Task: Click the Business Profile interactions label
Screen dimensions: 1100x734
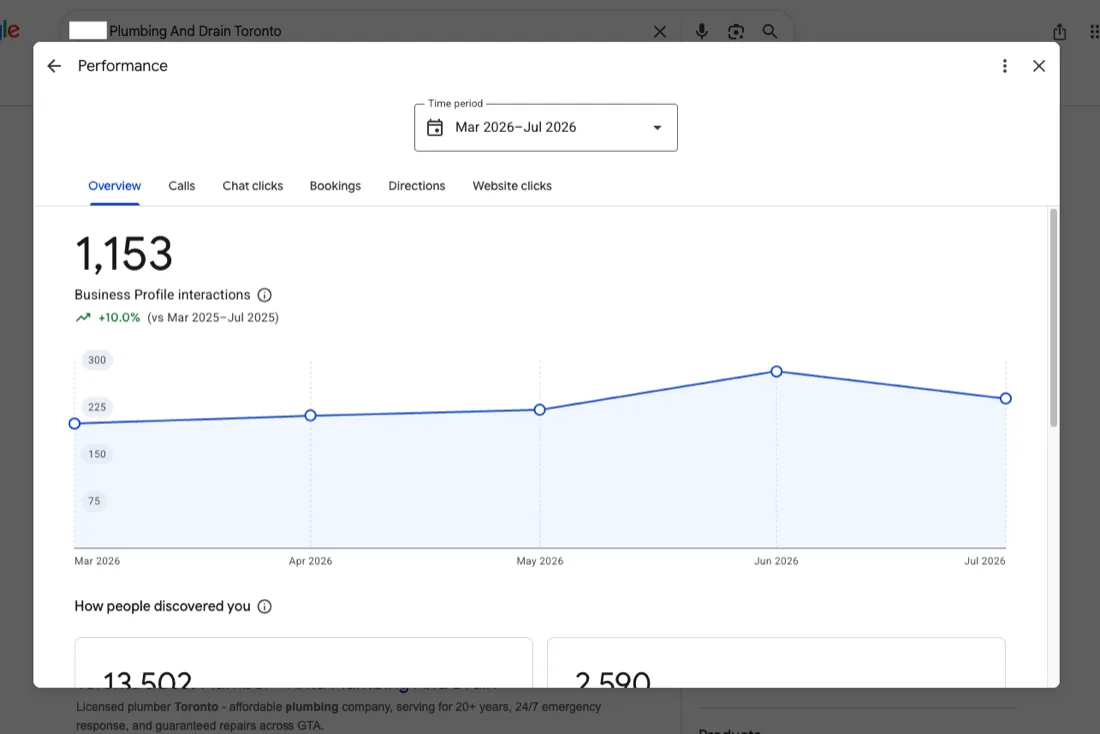Action: [x=162, y=295]
